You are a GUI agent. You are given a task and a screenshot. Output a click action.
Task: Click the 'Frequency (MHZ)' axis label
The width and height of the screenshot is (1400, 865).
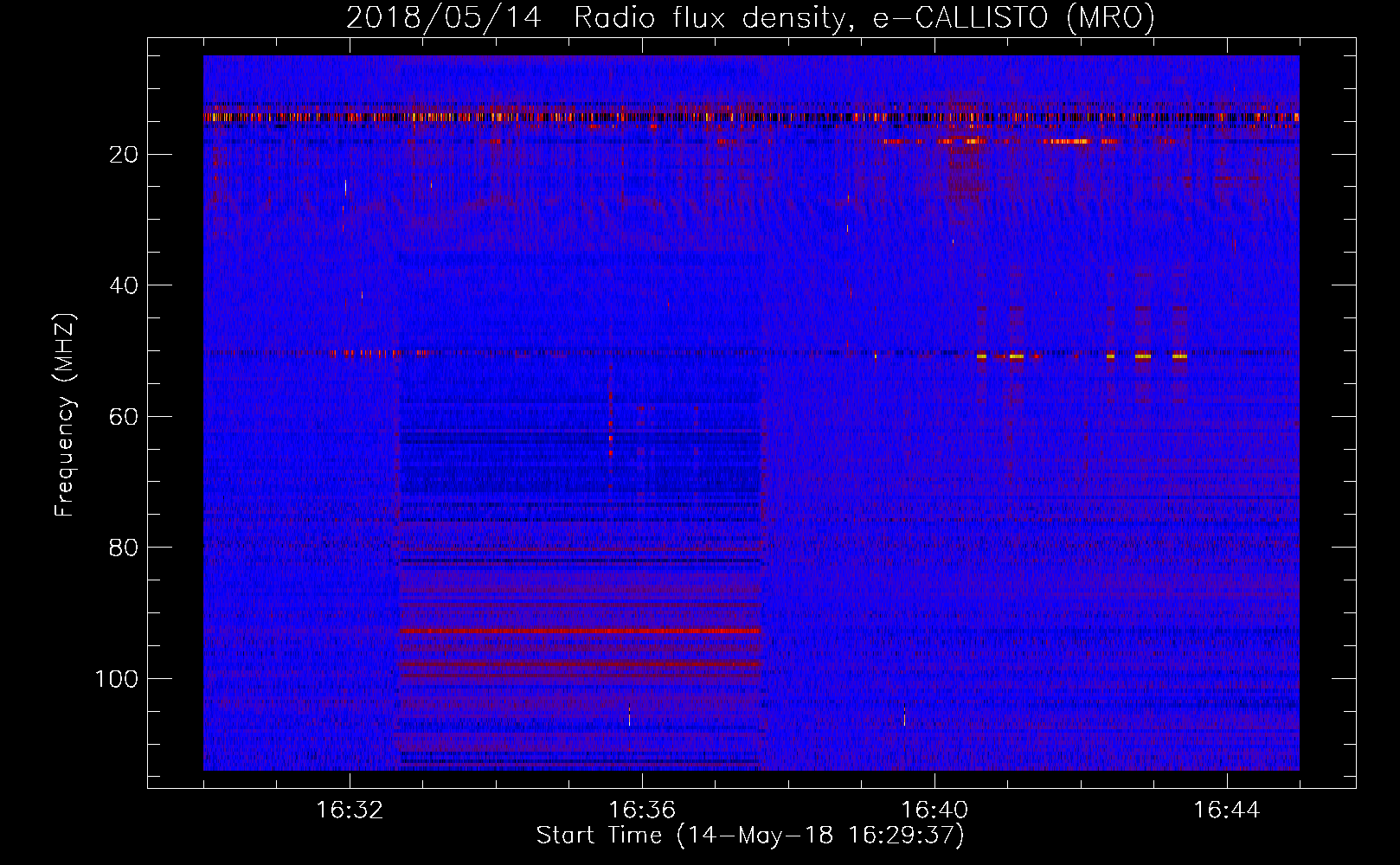[x=65, y=415]
